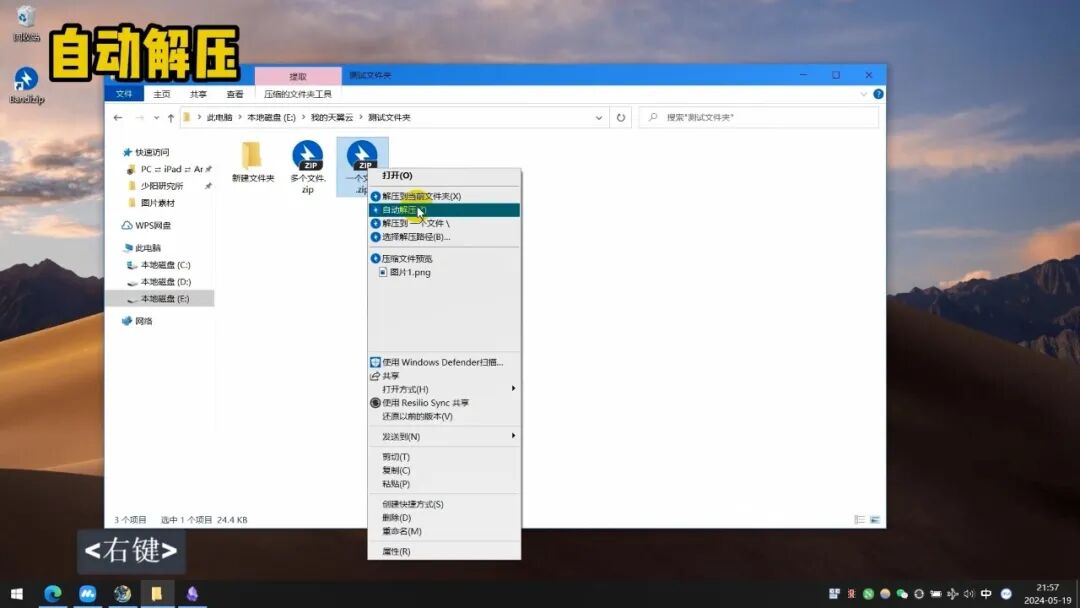
Task: Click the Back navigation arrow
Action: pos(118,118)
